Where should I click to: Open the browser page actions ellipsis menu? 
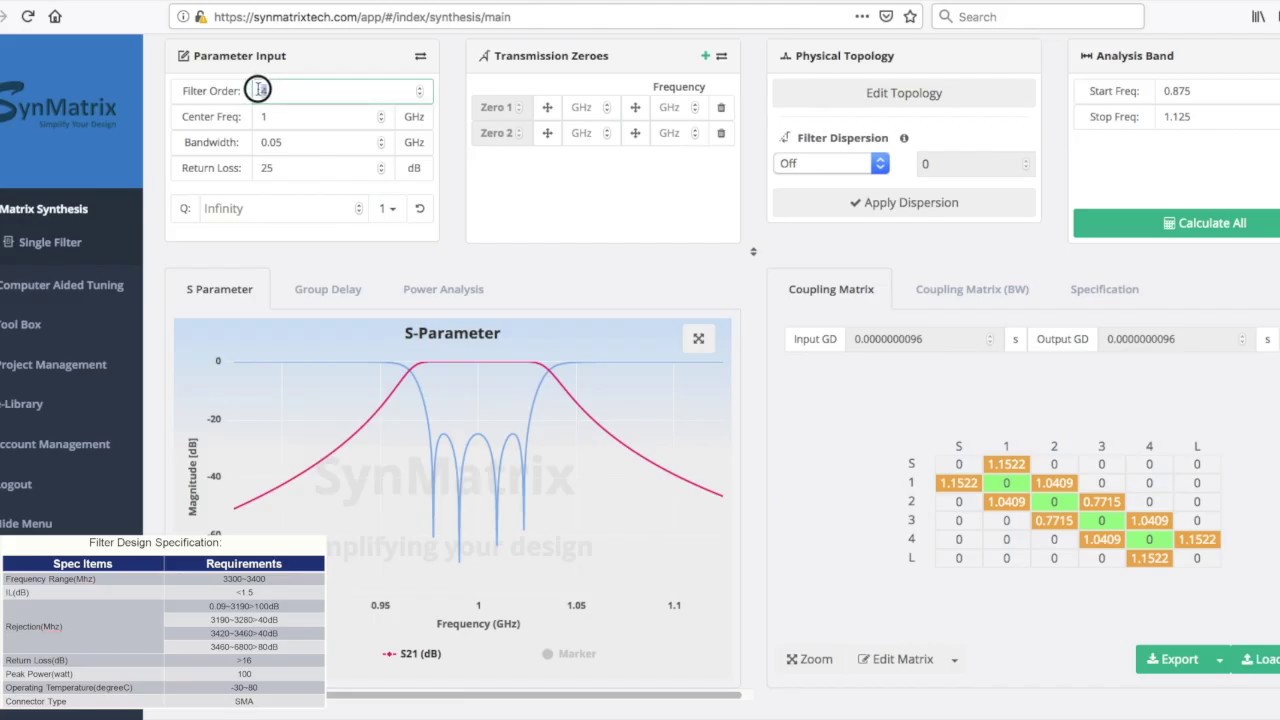(862, 16)
